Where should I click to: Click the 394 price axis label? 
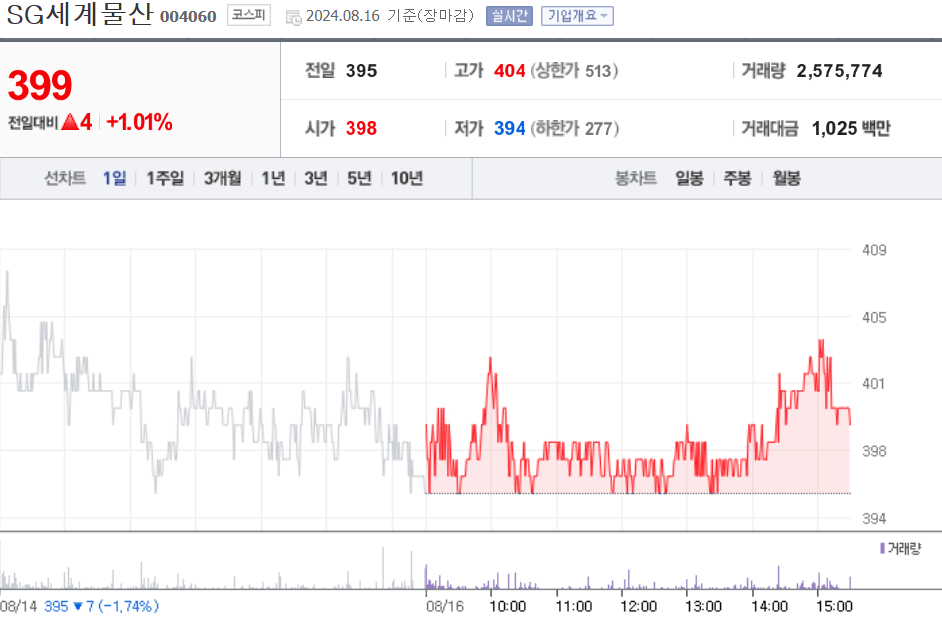pos(874,518)
